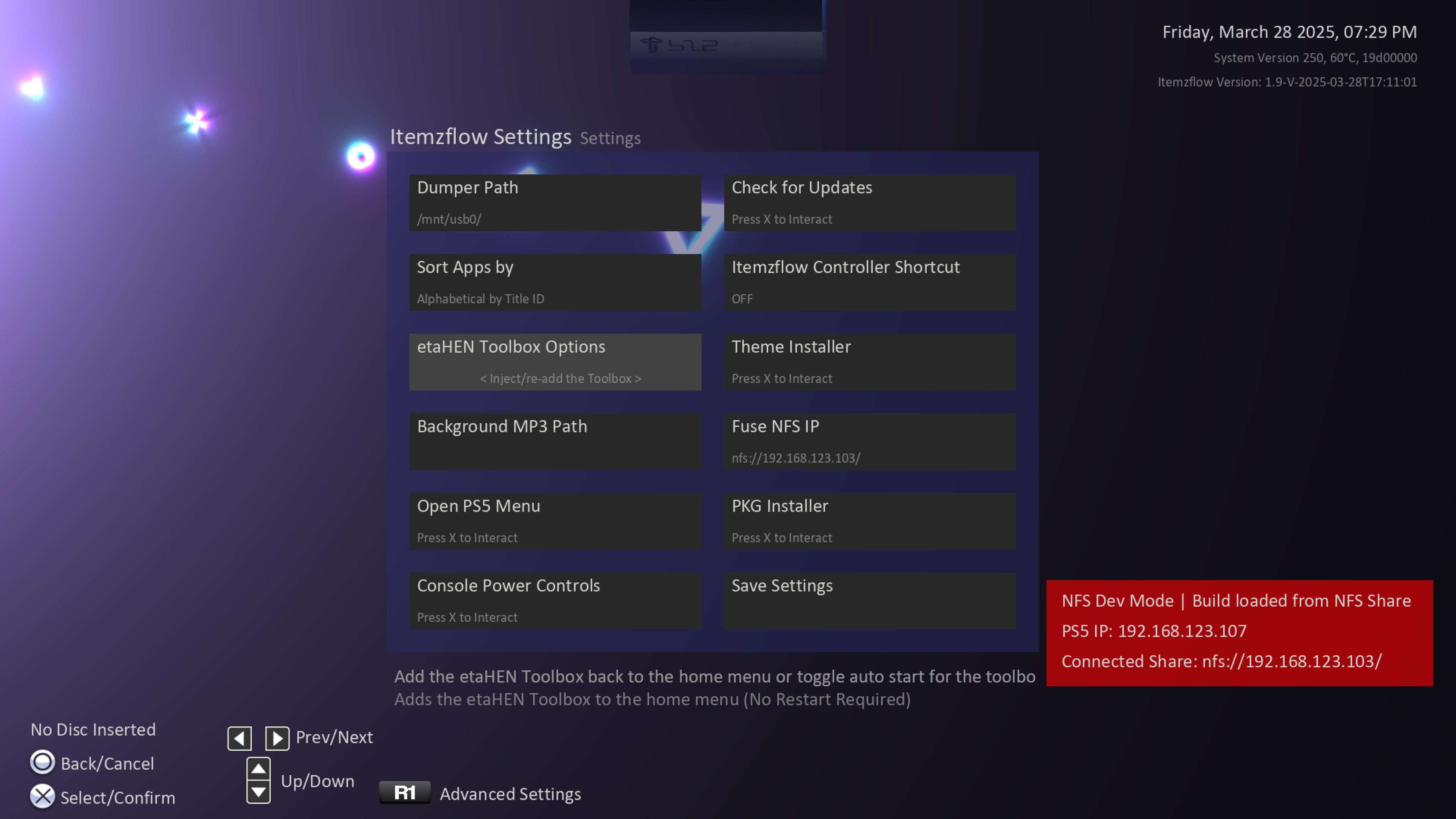The image size is (1456, 819).
Task: Click the /mnt/usb0/ path value
Action: 449,219
